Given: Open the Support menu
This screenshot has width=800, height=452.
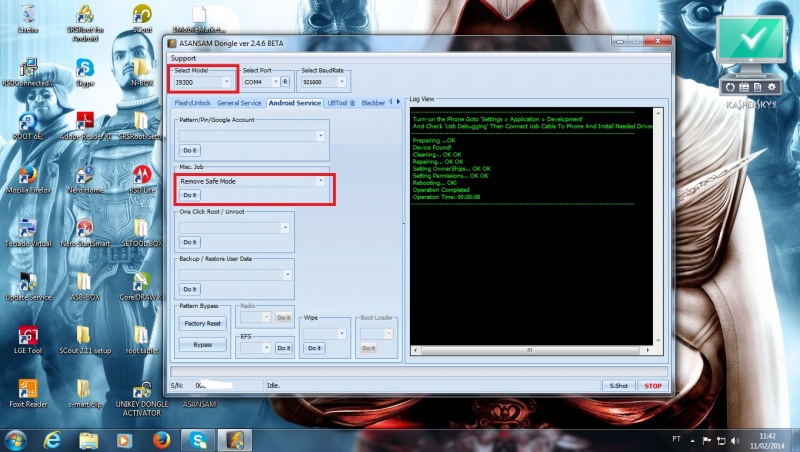Looking at the screenshot, I should coord(183,58).
